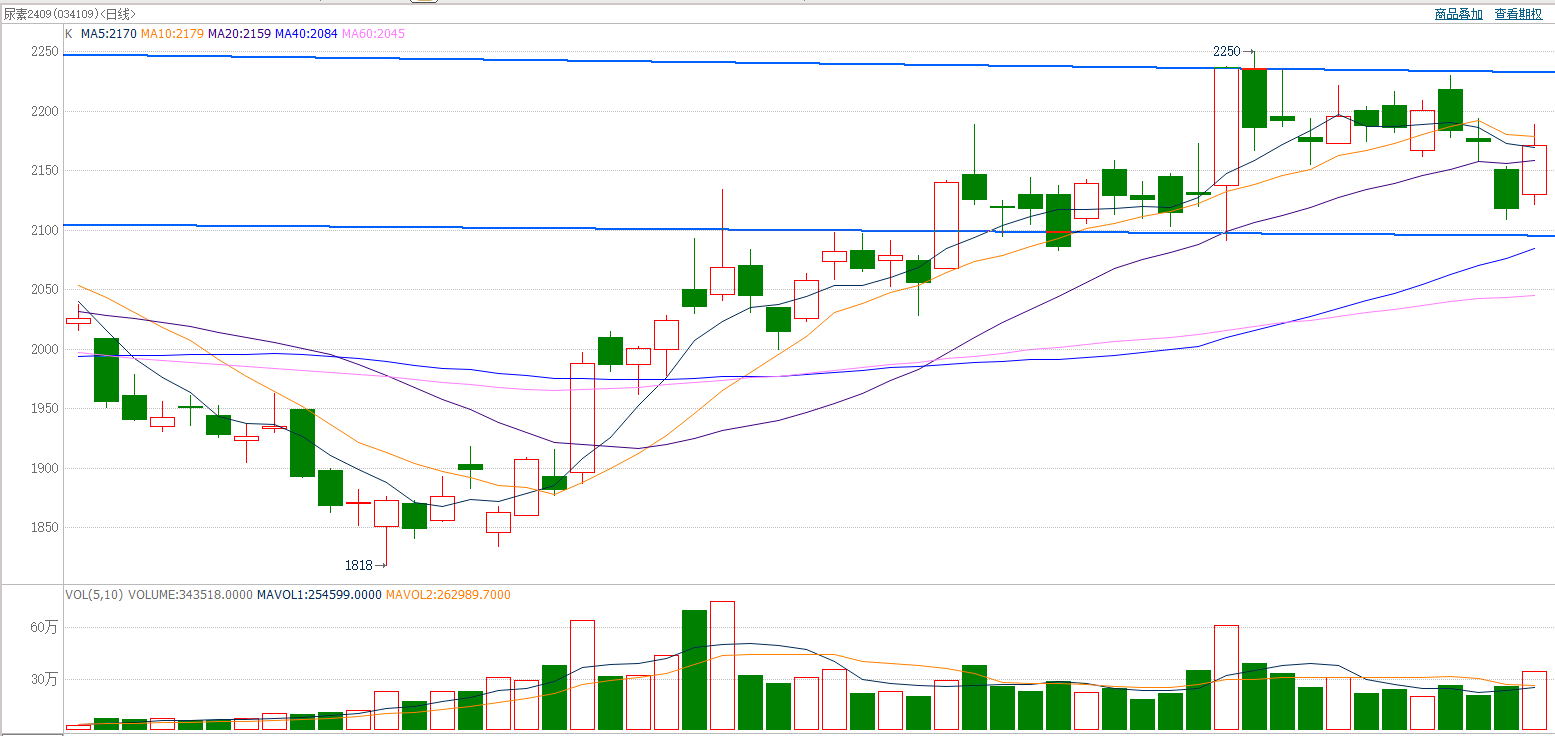Select the 1850 price axis label
The height and width of the screenshot is (736, 1555).
pyautogui.click(x=45, y=528)
